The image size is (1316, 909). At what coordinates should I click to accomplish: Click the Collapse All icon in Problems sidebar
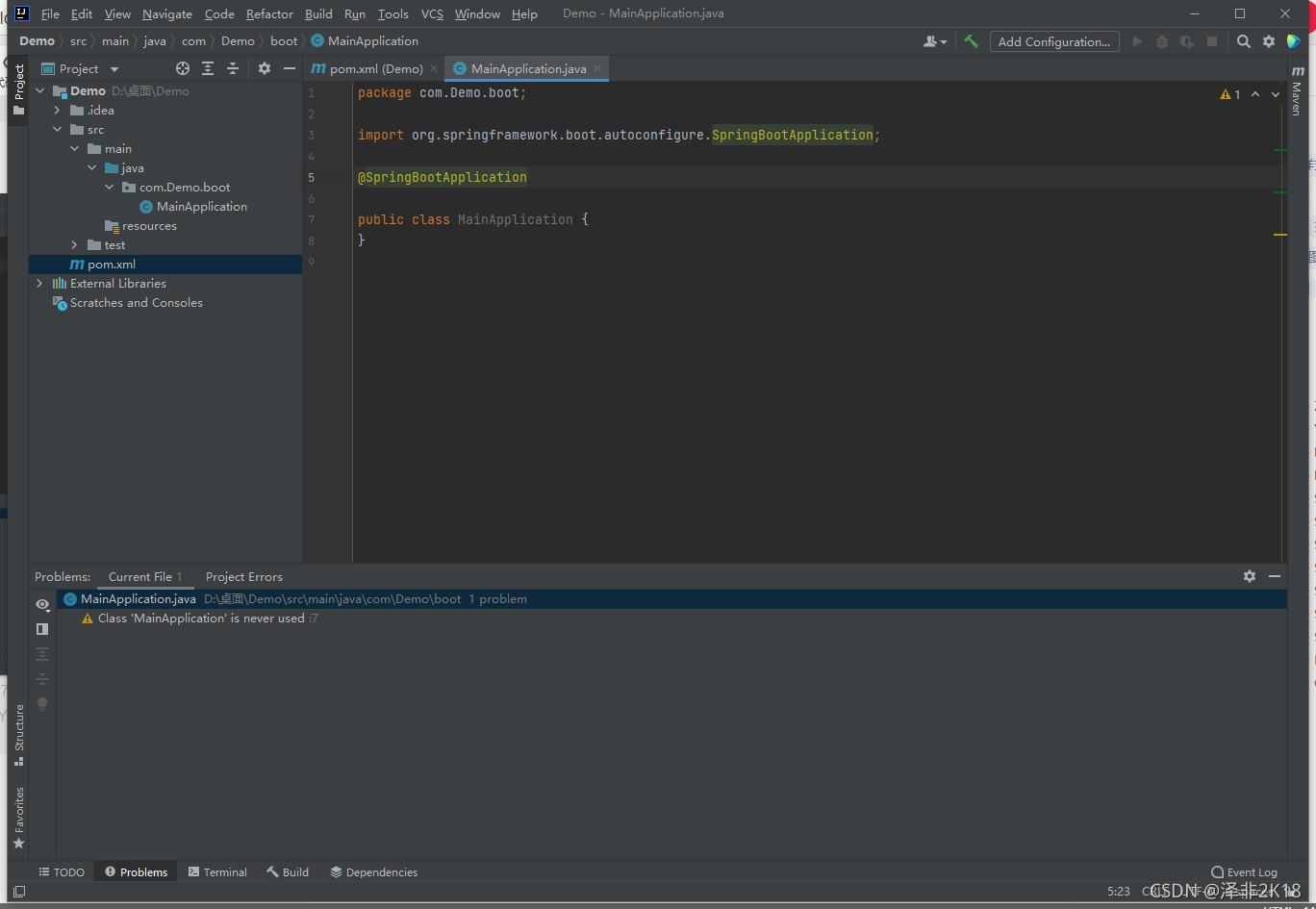tap(42, 679)
